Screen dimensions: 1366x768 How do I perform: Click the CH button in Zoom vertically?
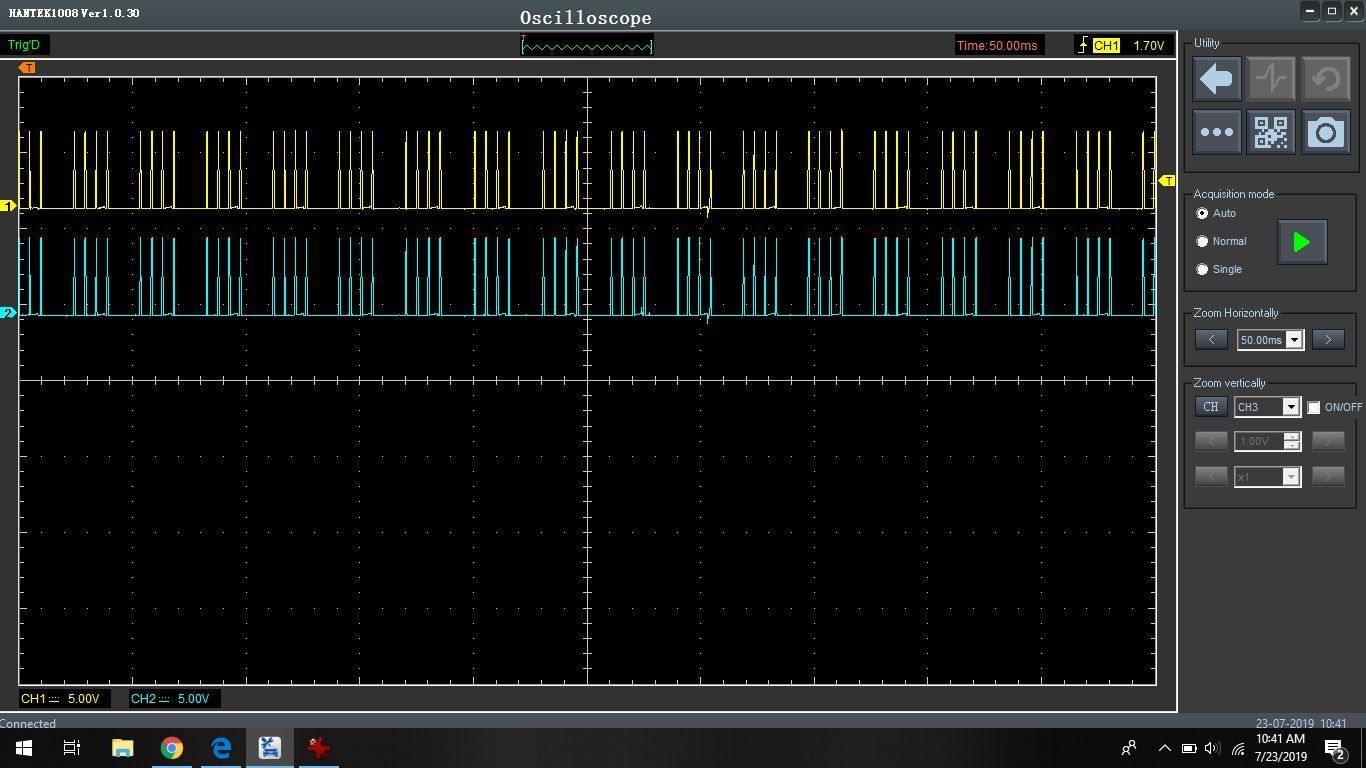1211,407
